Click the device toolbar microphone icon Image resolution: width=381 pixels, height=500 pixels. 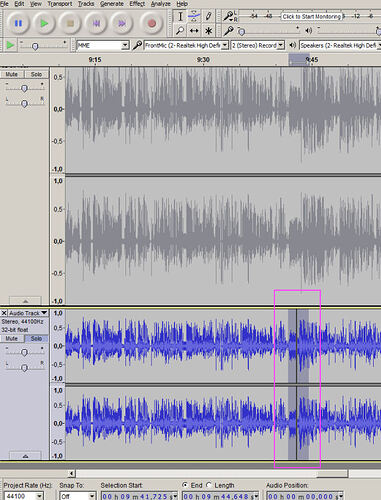click(x=137, y=45)
